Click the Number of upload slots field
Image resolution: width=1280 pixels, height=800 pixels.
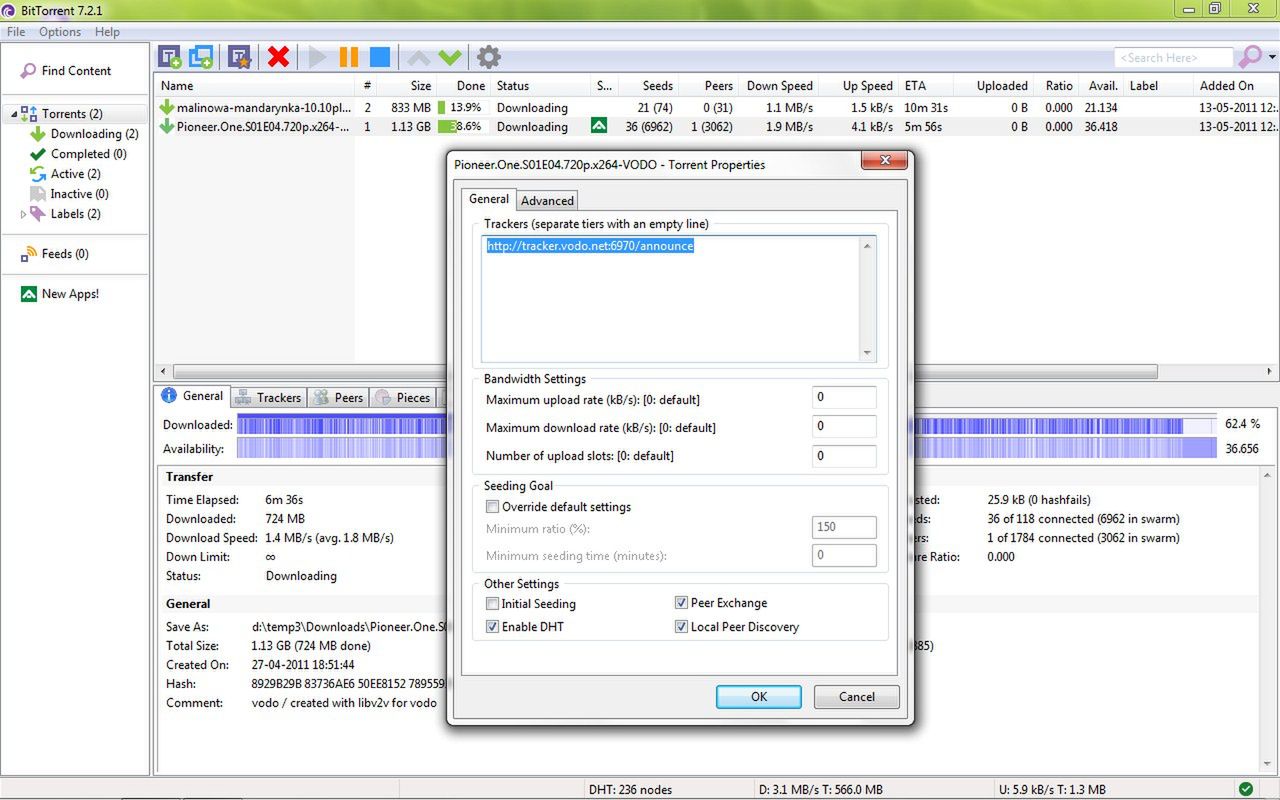[x=844, y=456]
